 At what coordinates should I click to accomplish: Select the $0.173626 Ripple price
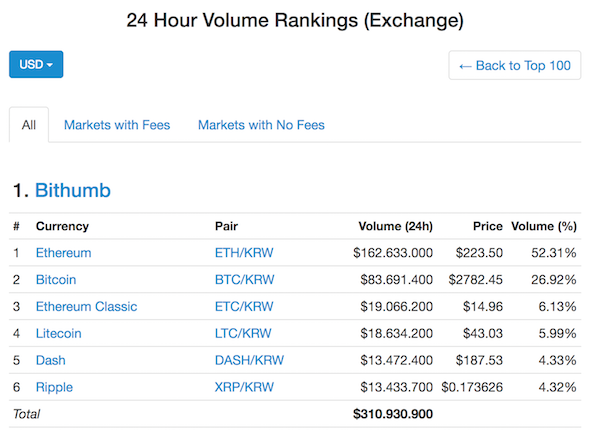472,387
